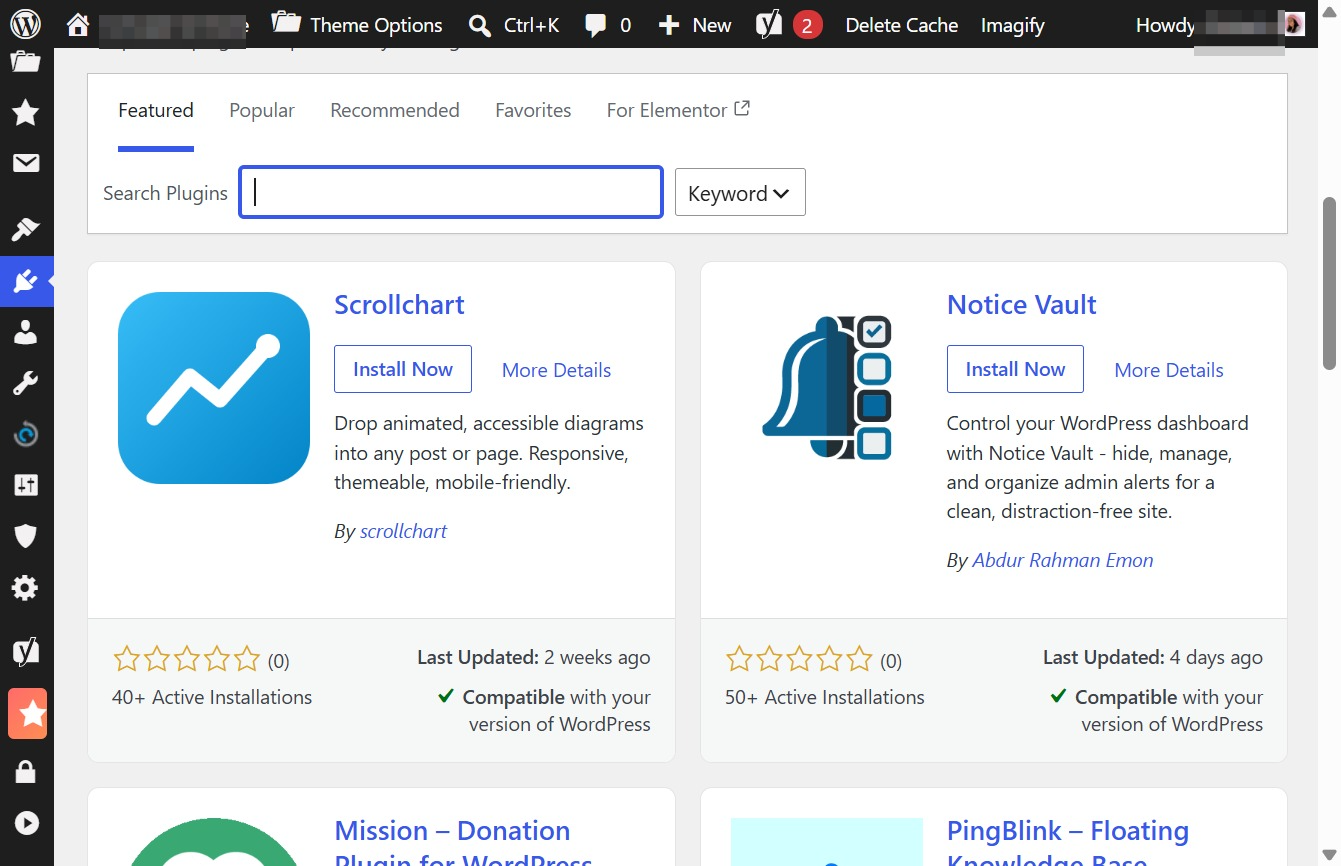Click Notice Vault's empty star rating
The image size is (1341, 866).
click(799, 659)
